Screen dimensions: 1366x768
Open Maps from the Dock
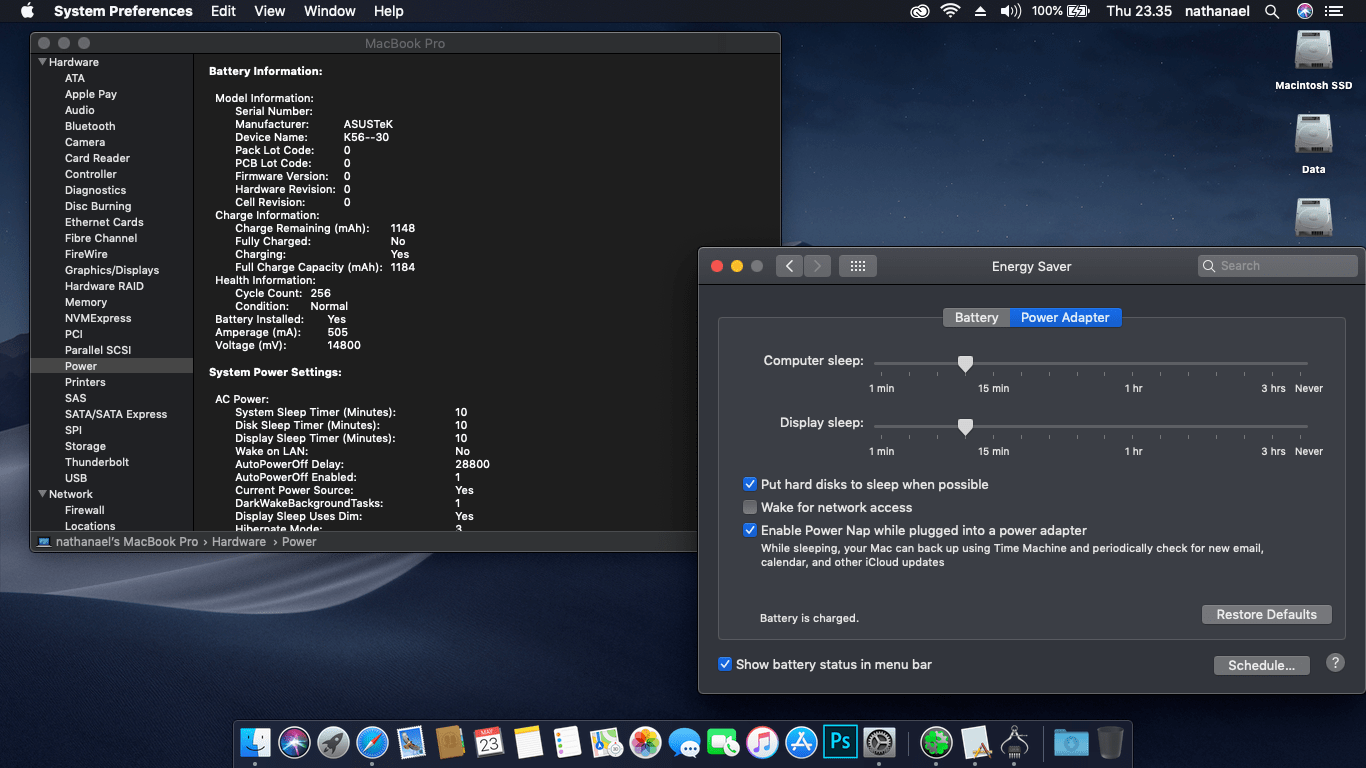coord(606,742)
